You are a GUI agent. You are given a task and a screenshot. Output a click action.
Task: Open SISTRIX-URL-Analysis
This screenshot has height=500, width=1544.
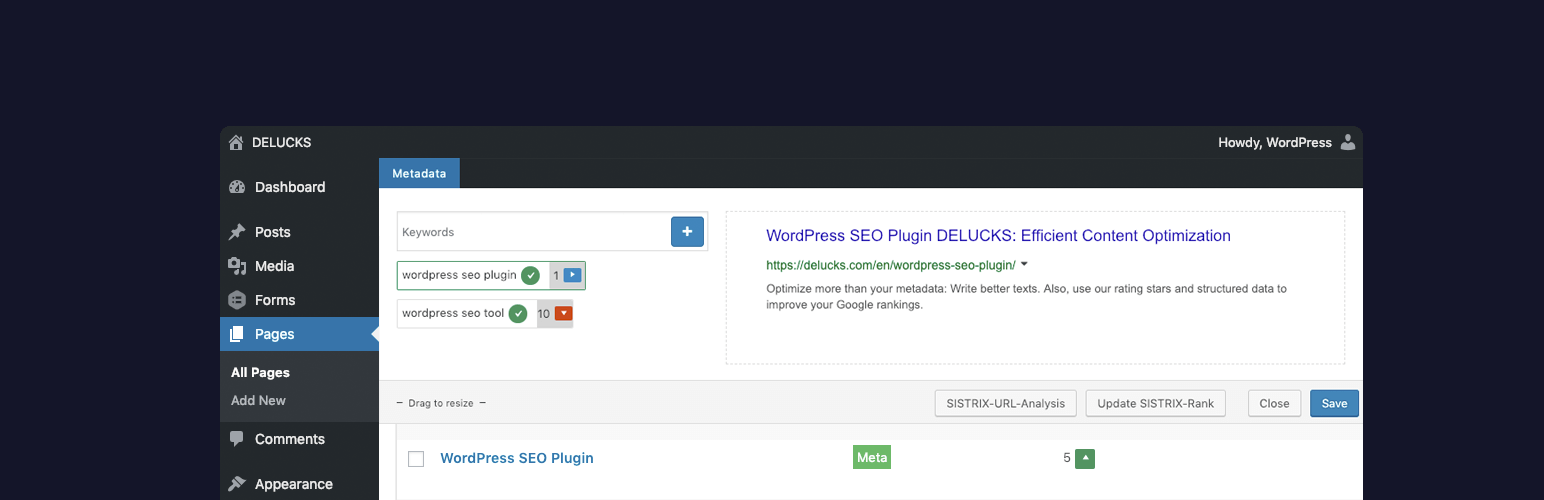1006,404
